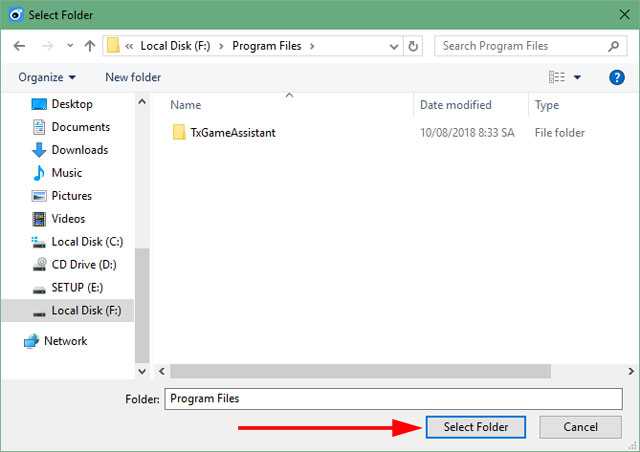Click the CD Drive (D:) disc icon
640x452 pixels.
pos(40,264)
